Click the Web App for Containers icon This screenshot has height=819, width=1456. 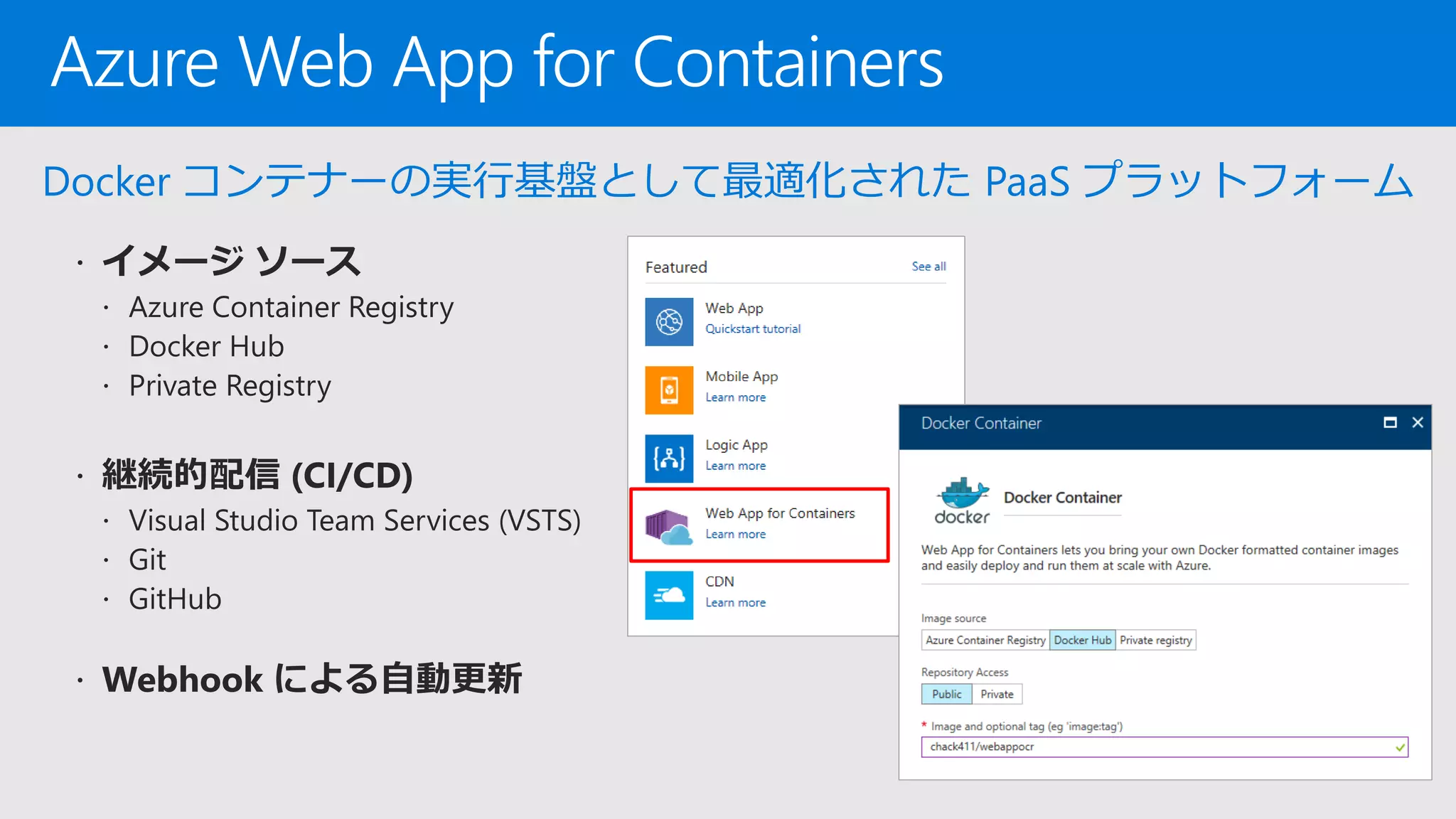click(x=669, y=527)
